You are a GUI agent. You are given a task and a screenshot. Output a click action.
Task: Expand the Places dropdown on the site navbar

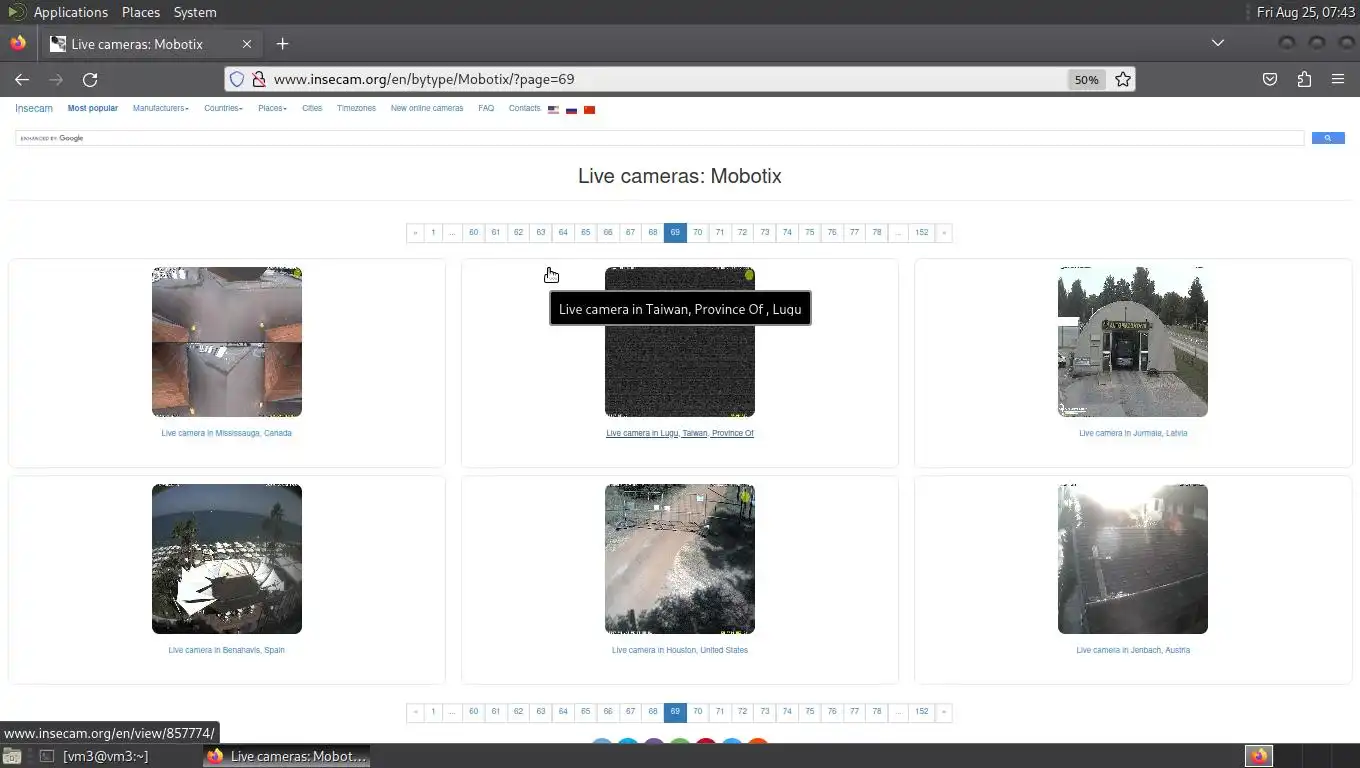272,108
